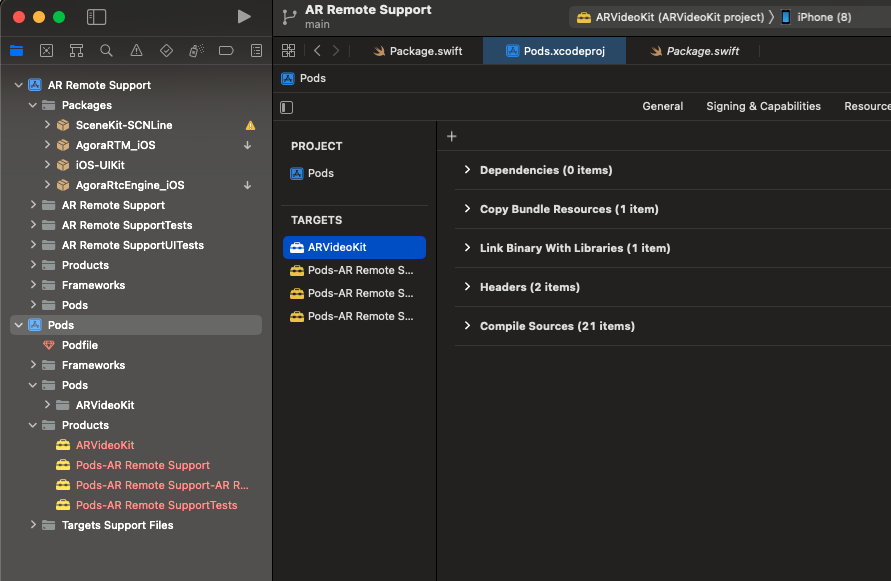Click the AgoraRtcEngine_iOS download arrow
This screenshot has height=581, width=891.
pyautogui.click(x=248, y=185)
